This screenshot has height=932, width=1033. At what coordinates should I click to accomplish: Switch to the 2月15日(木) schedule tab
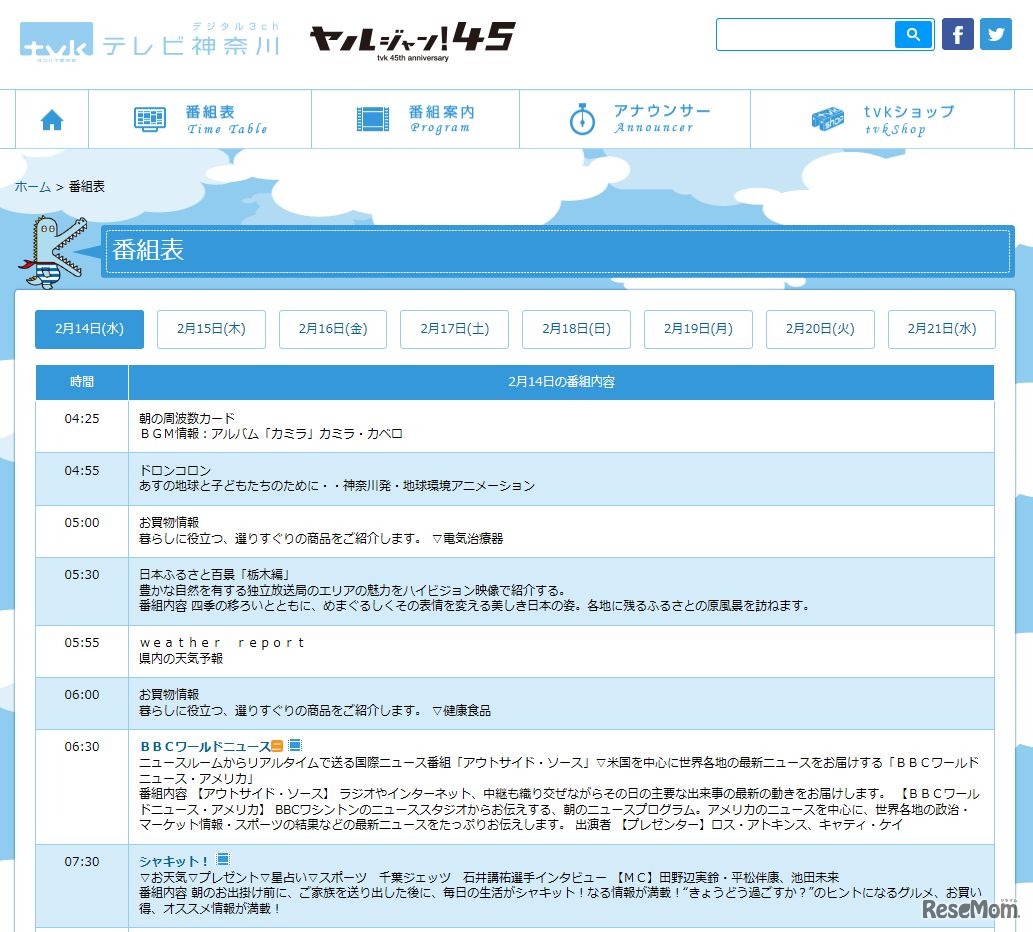coord(210,329)
